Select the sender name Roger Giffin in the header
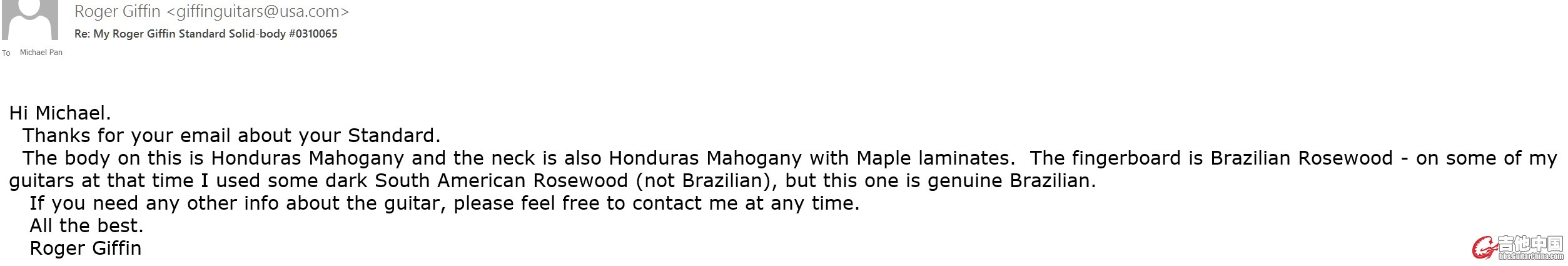1568x266 pixels. pyautogui.click(x=118, y=11)
